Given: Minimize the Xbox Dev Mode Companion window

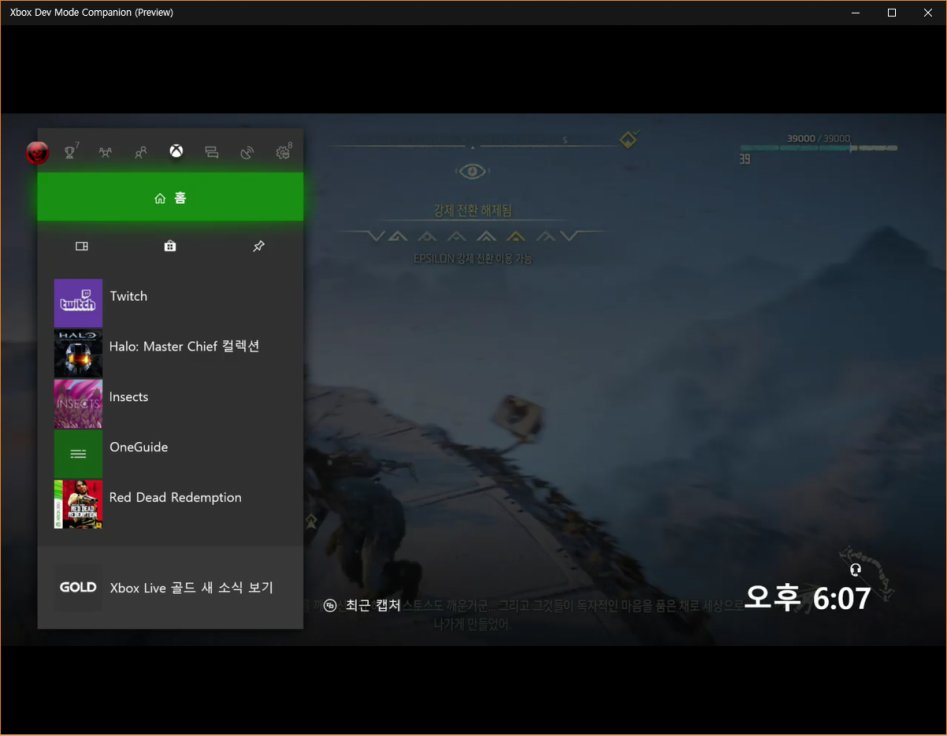Looking at the screenshot, I should pos(855,13).
